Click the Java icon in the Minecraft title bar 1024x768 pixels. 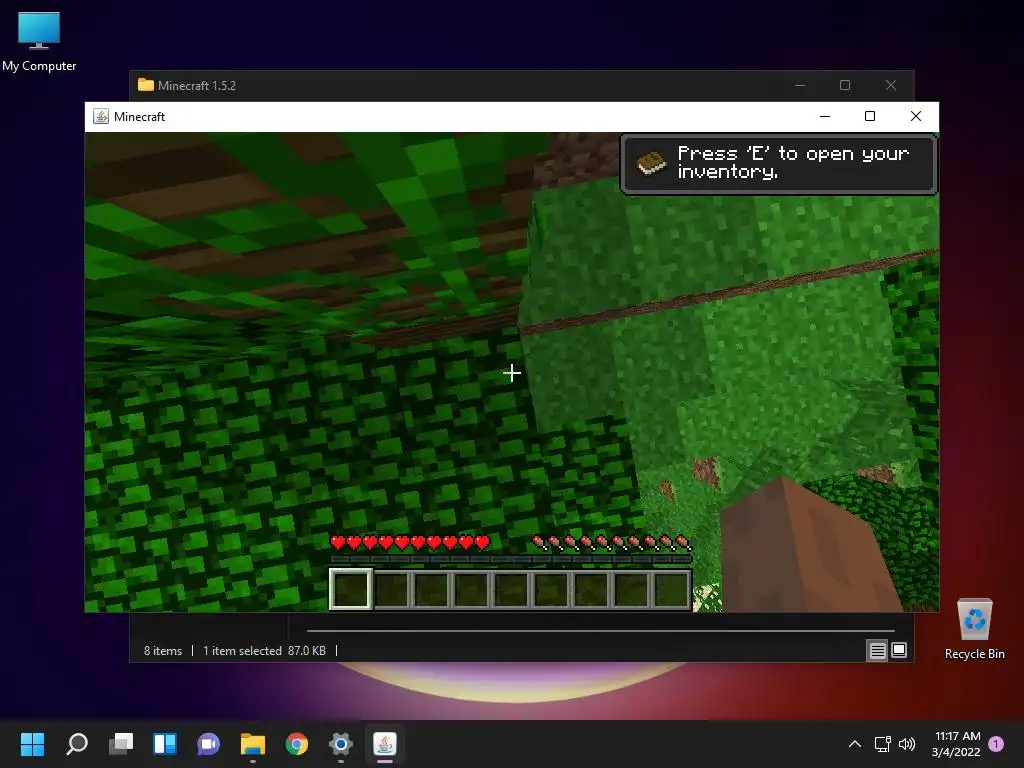coord(101,116)
